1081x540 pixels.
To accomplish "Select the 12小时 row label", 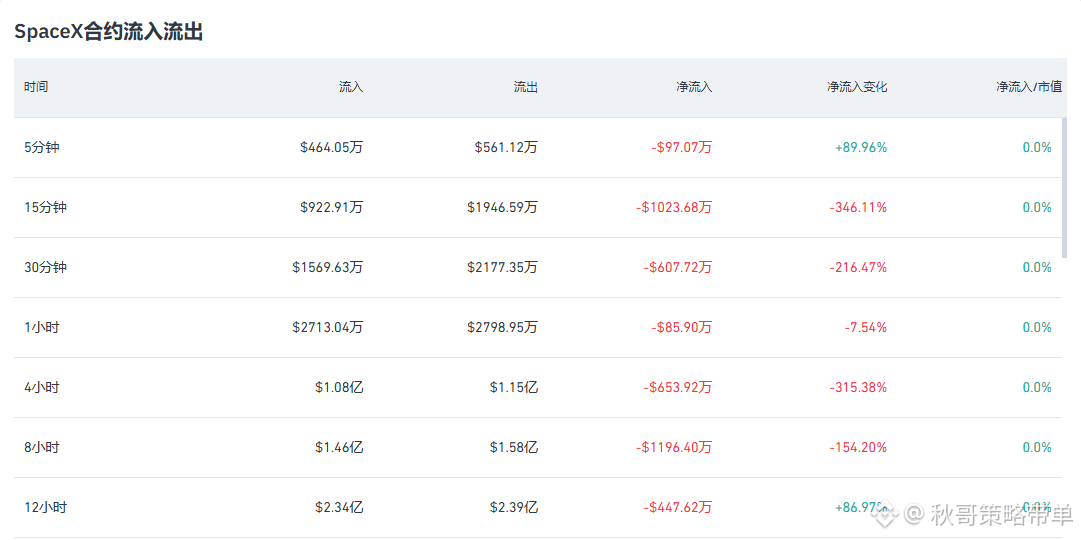I will 46,507.
